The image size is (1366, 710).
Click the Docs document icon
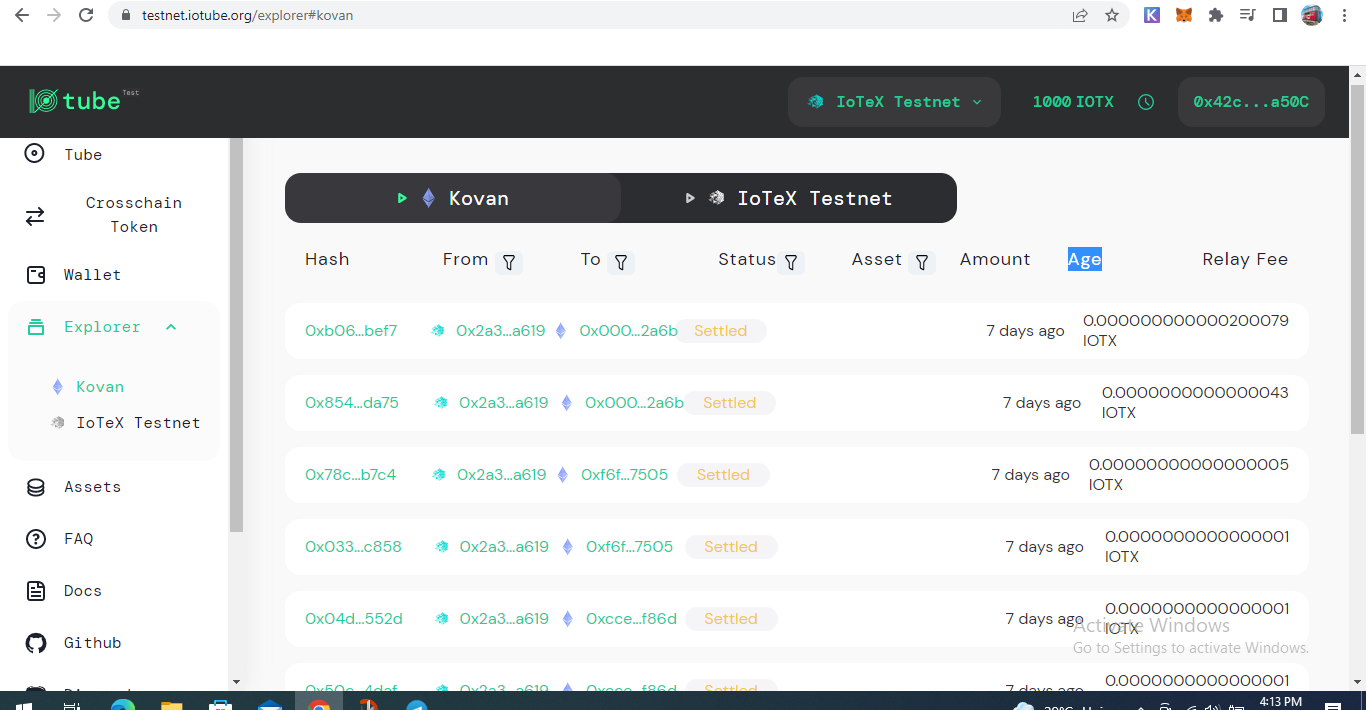coord(36,591)
